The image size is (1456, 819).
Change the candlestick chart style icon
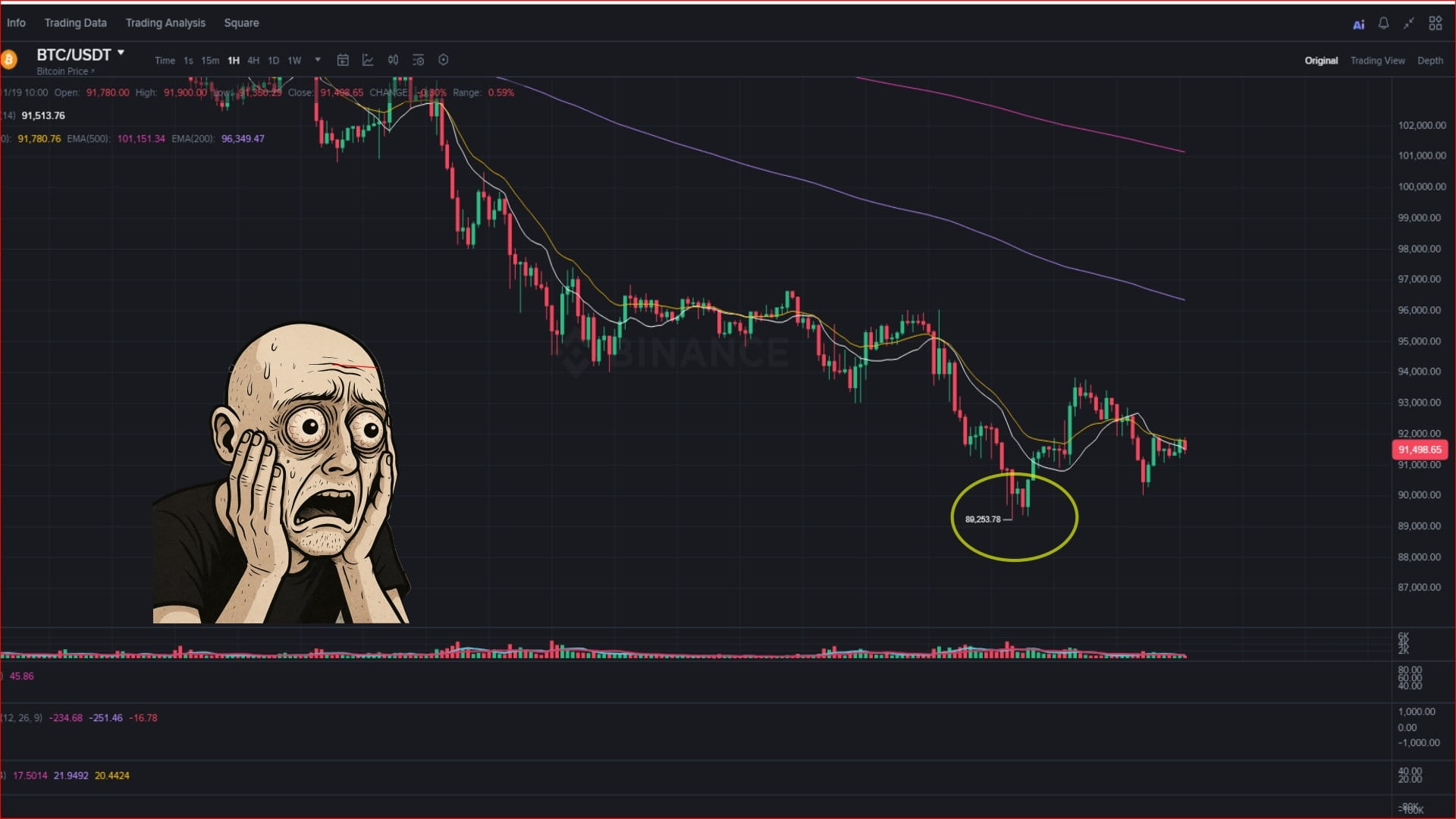coord(393,60)
